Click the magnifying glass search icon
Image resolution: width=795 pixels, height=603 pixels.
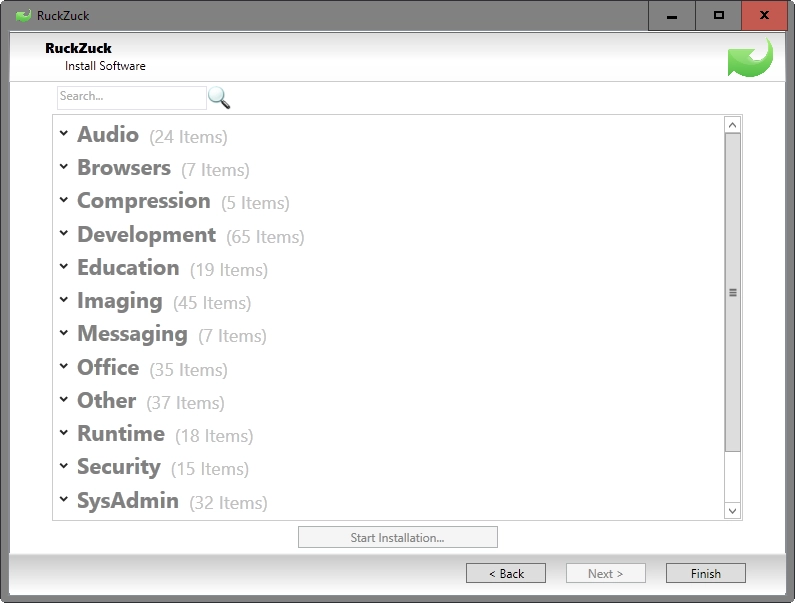coord(219,97)
